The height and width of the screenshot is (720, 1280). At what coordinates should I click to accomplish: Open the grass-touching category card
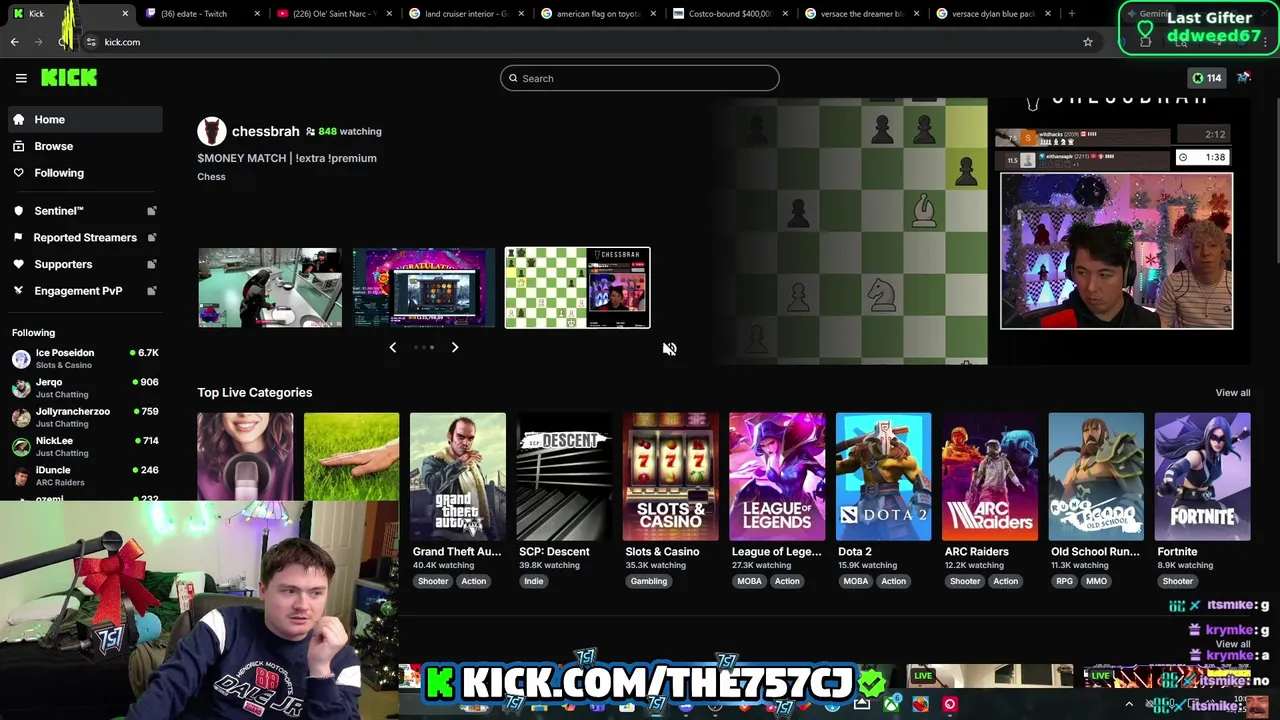[351, 456]
